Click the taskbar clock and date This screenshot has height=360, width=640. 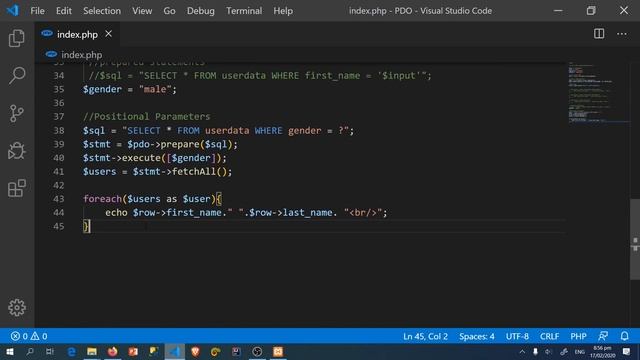tap(602, 351)
